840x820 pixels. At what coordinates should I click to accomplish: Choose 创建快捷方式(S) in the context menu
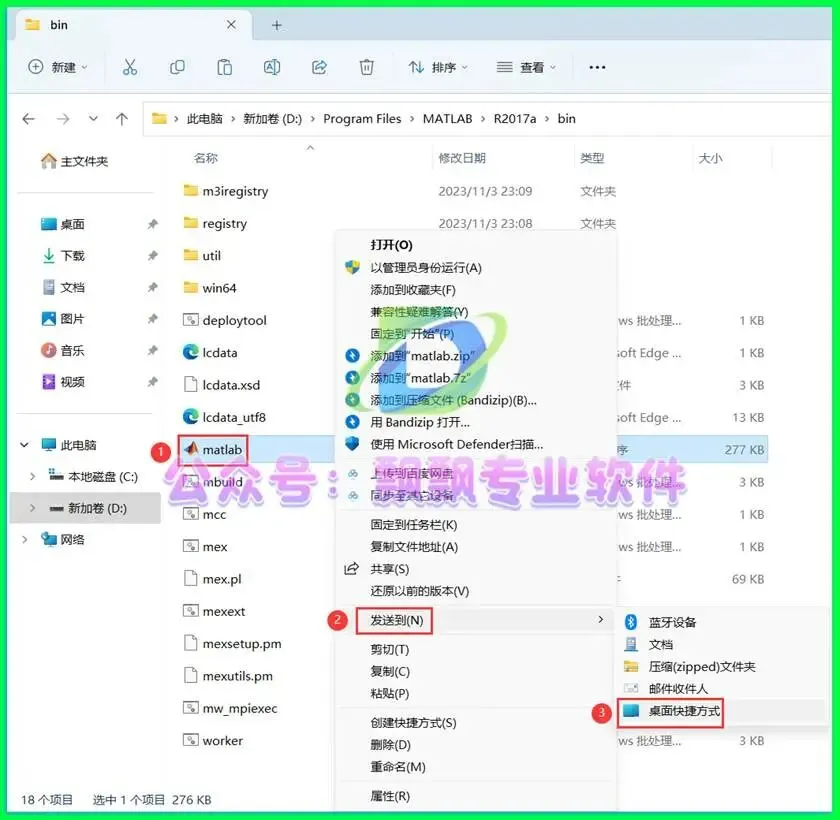tap(413, 723)
